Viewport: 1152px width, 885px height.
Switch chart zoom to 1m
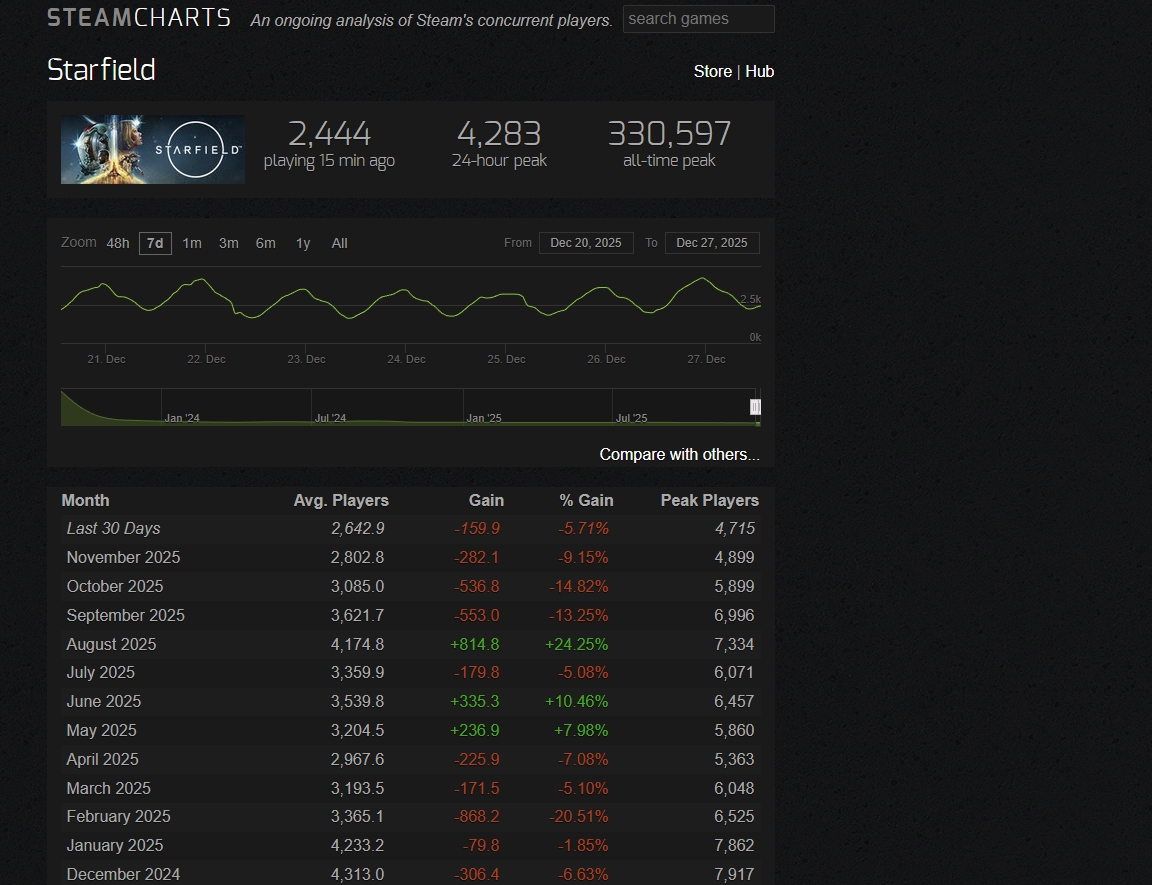[192, 243]
